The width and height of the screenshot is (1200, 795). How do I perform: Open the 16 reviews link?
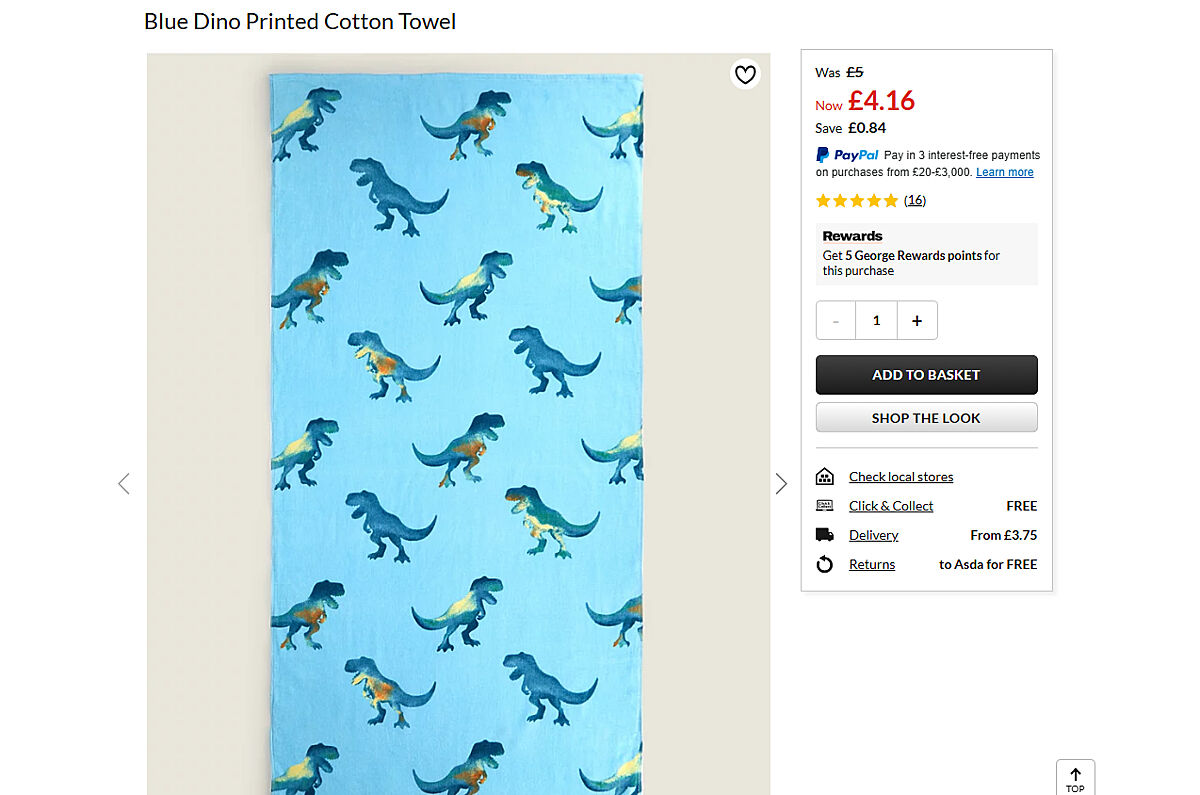click(x=915, y=201)
